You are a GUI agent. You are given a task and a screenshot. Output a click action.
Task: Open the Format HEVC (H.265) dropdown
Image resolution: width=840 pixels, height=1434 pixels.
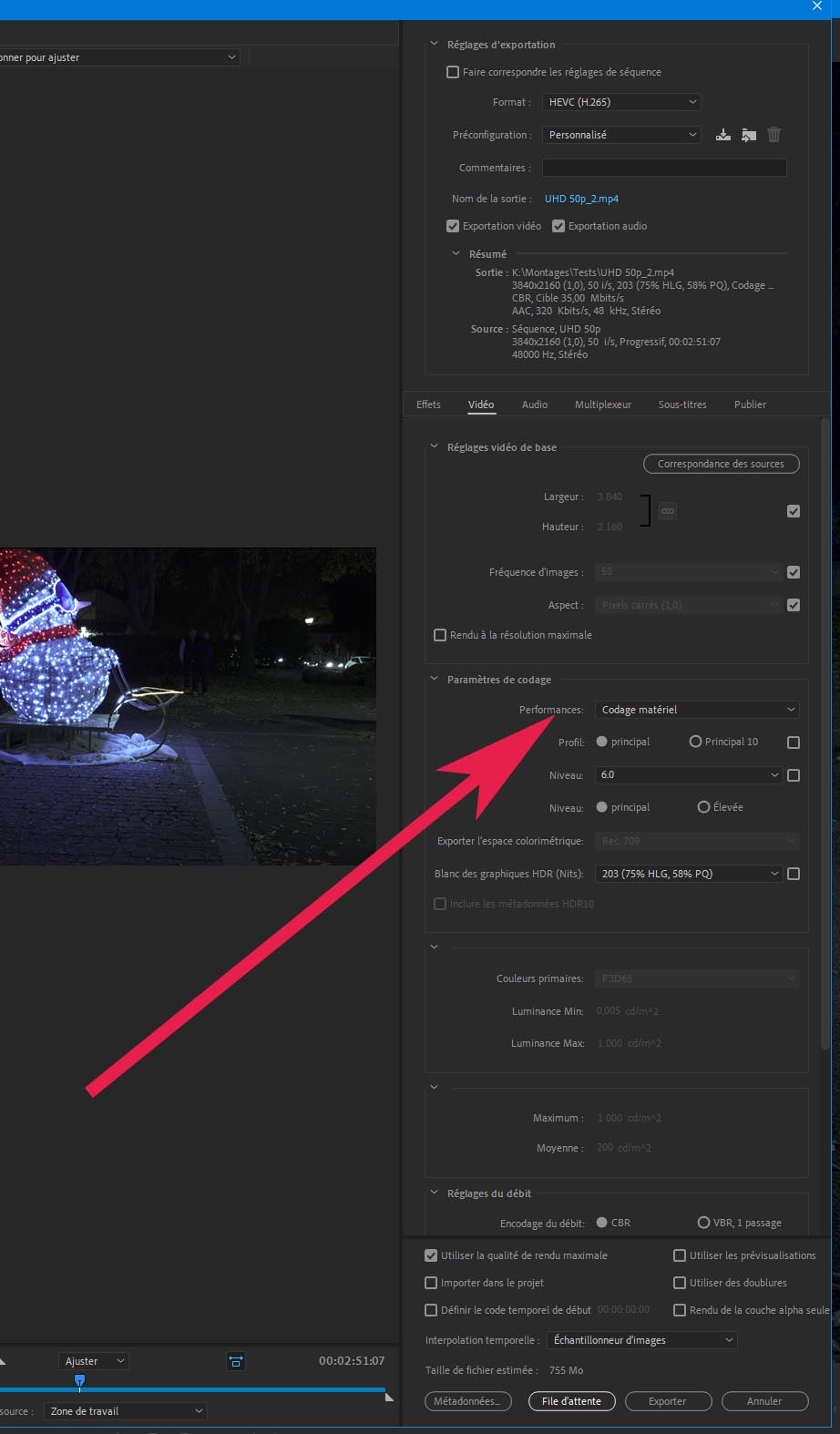[621, 102]
